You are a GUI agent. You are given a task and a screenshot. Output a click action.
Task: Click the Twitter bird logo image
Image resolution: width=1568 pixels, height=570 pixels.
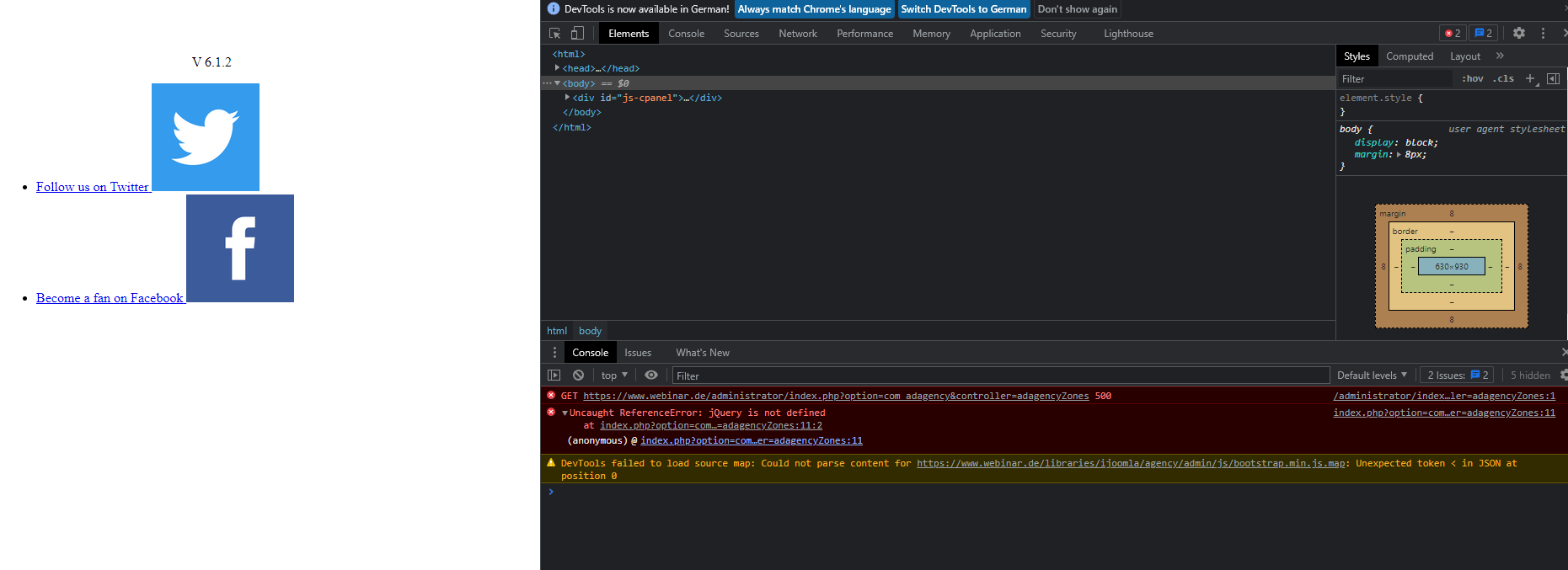(206, 137)
